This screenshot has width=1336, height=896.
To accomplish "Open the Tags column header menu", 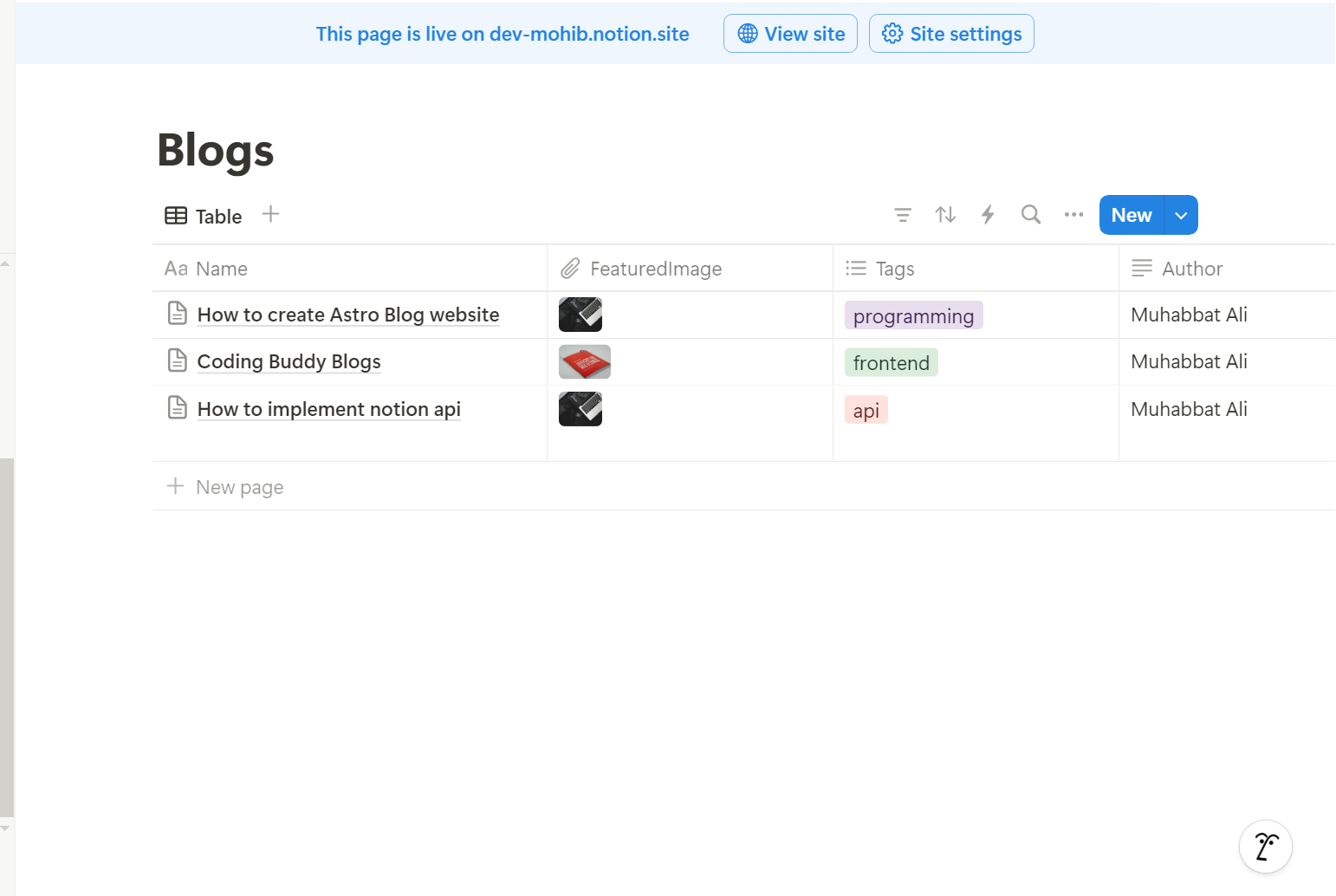I will [894, 269].
